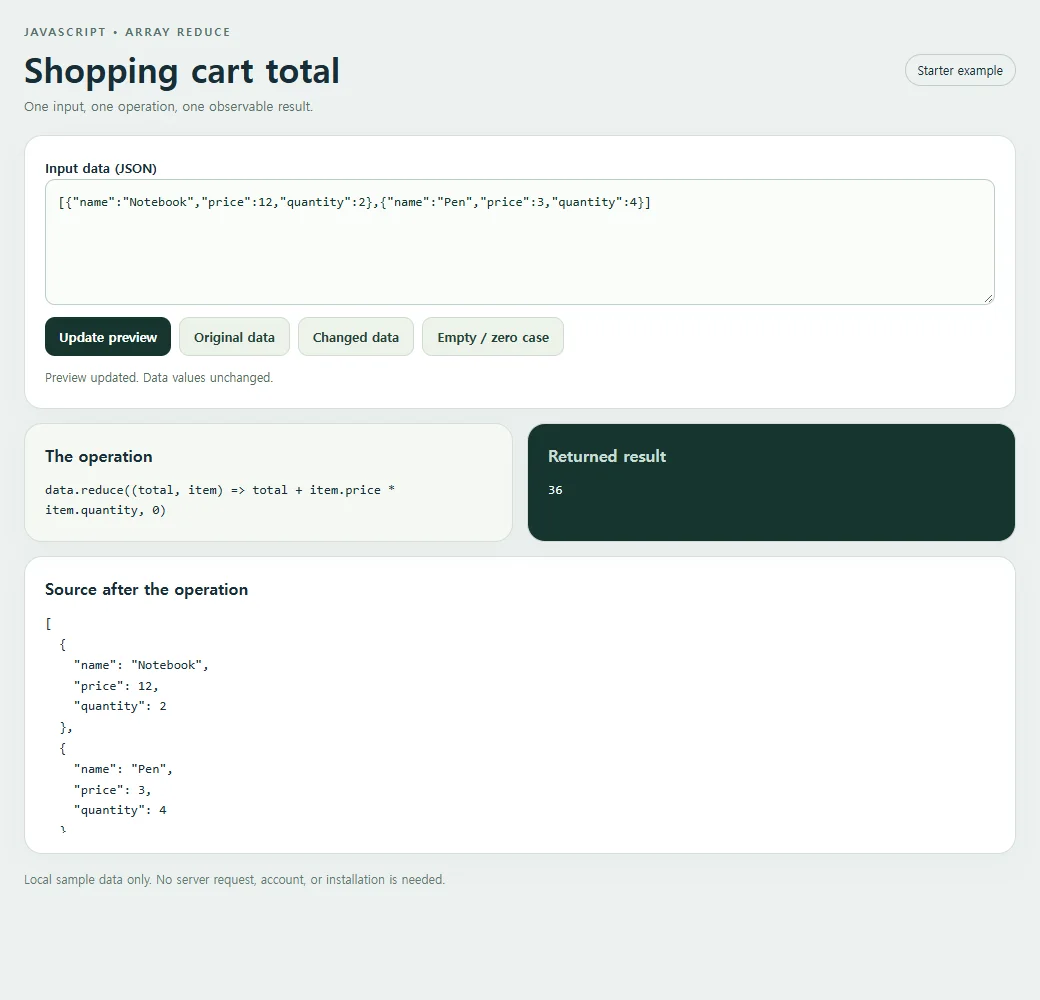Click the Starter example pill

click(960, 70)
